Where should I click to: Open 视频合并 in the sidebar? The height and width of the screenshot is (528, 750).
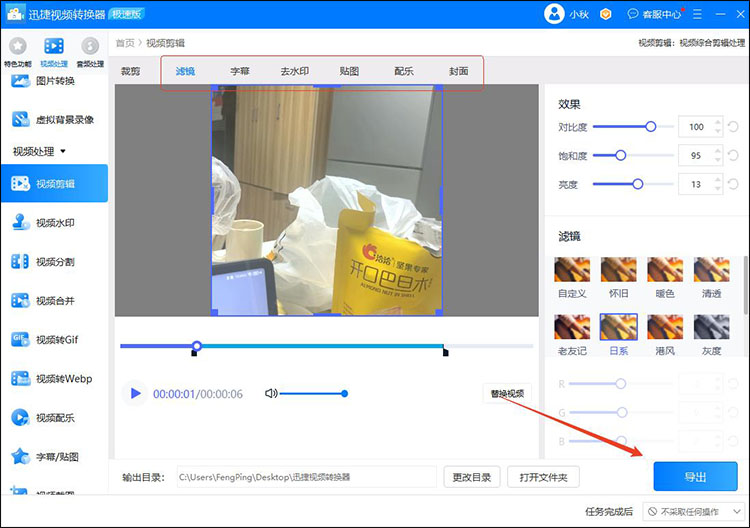point(54,301)
